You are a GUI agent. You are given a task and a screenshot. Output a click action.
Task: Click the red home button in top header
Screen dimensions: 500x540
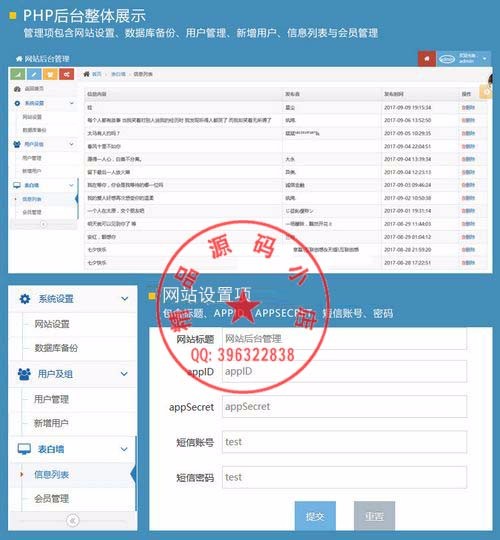(427, 59)
